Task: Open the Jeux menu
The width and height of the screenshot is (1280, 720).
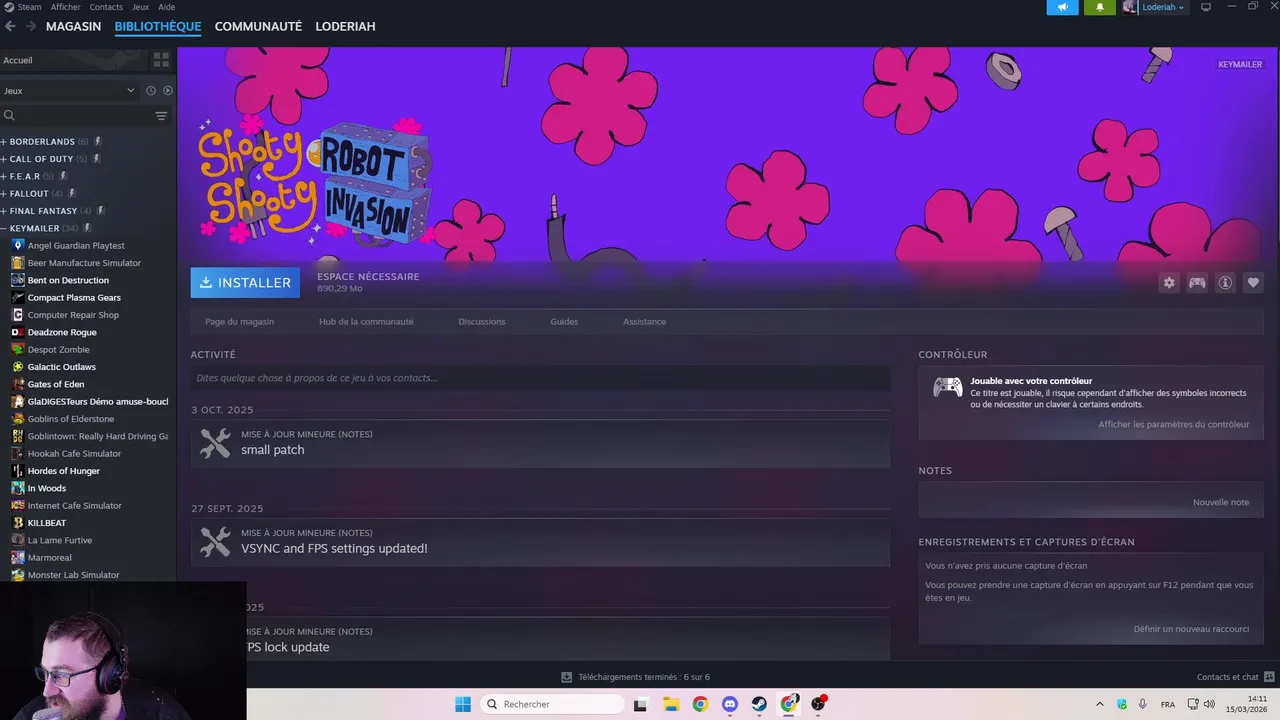Action: 140,7
